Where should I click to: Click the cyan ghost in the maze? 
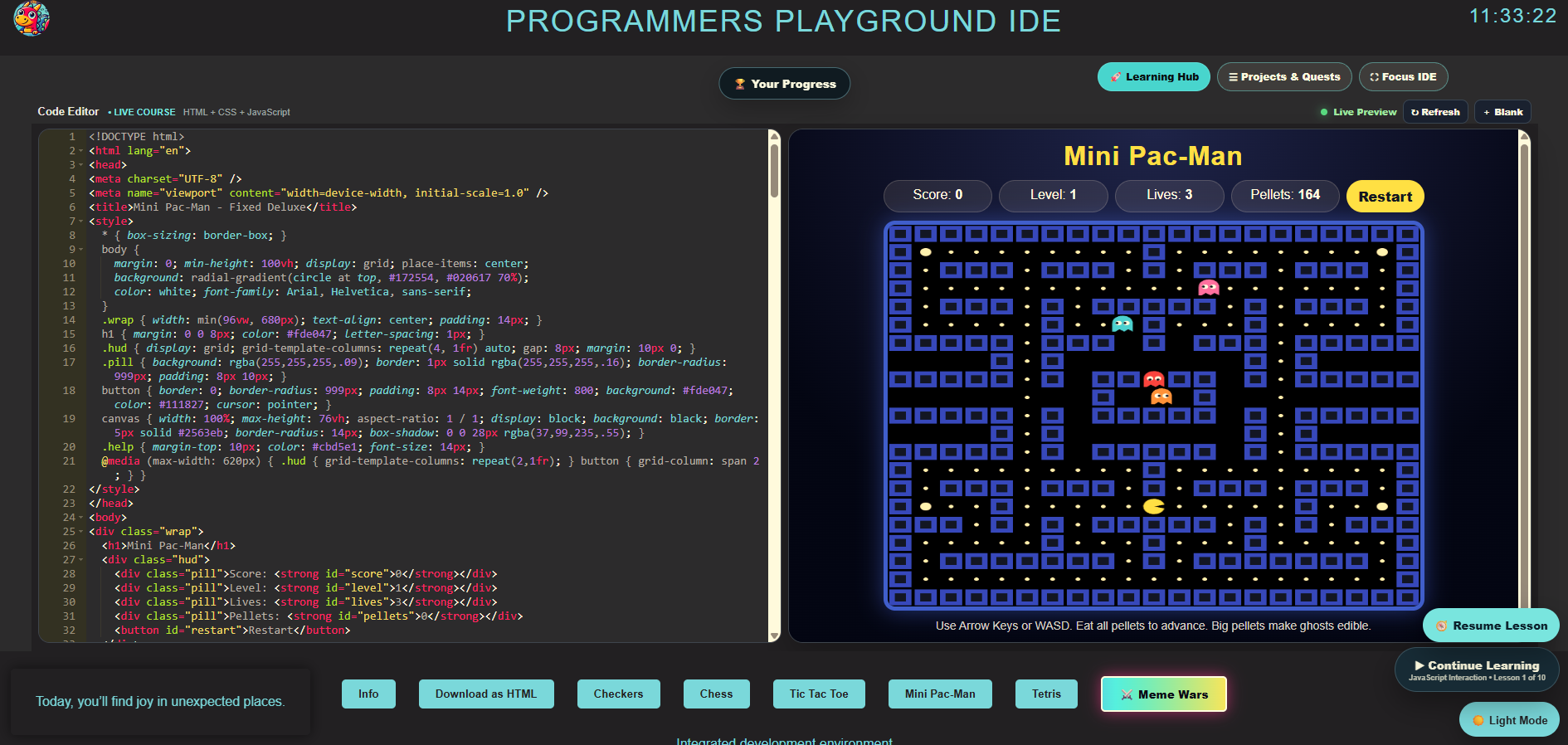click(x=1122, y=324)
